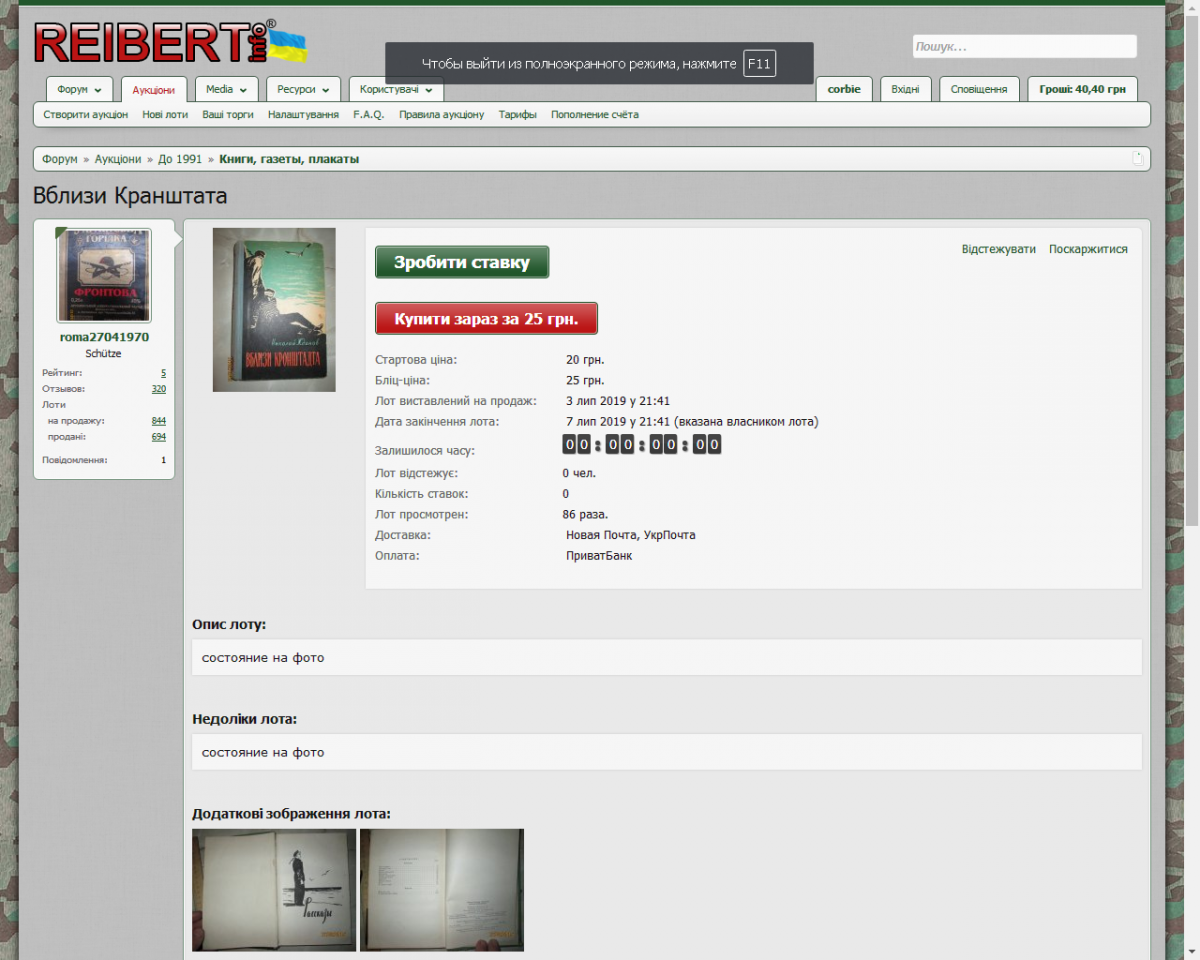Click the lot title Вблизи Кранштата
Image resolution: width=1200 pixels, height=960 pixels.
[130, 196]
